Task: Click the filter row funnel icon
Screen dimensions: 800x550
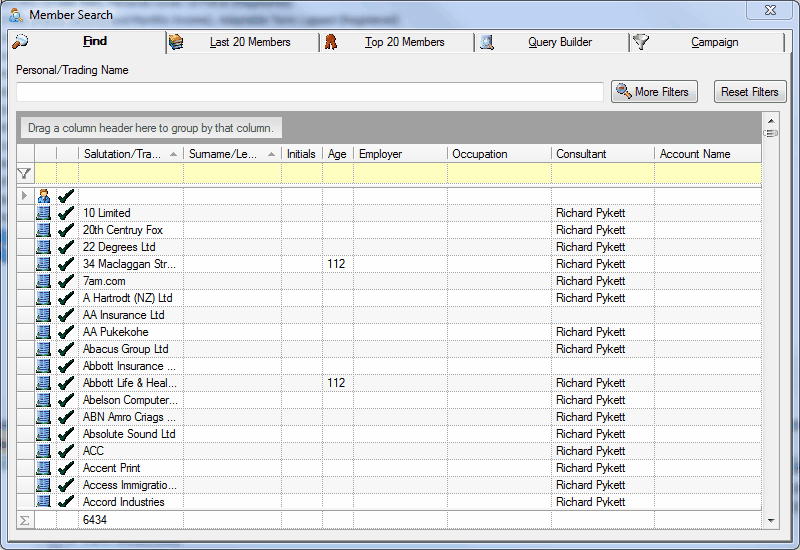Action: [24, 173]
